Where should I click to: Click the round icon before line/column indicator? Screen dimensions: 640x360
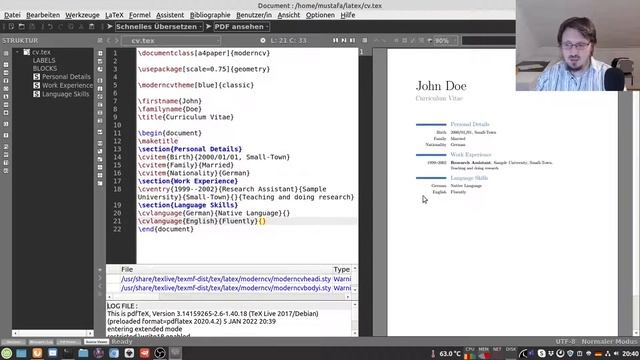[263, 40]
